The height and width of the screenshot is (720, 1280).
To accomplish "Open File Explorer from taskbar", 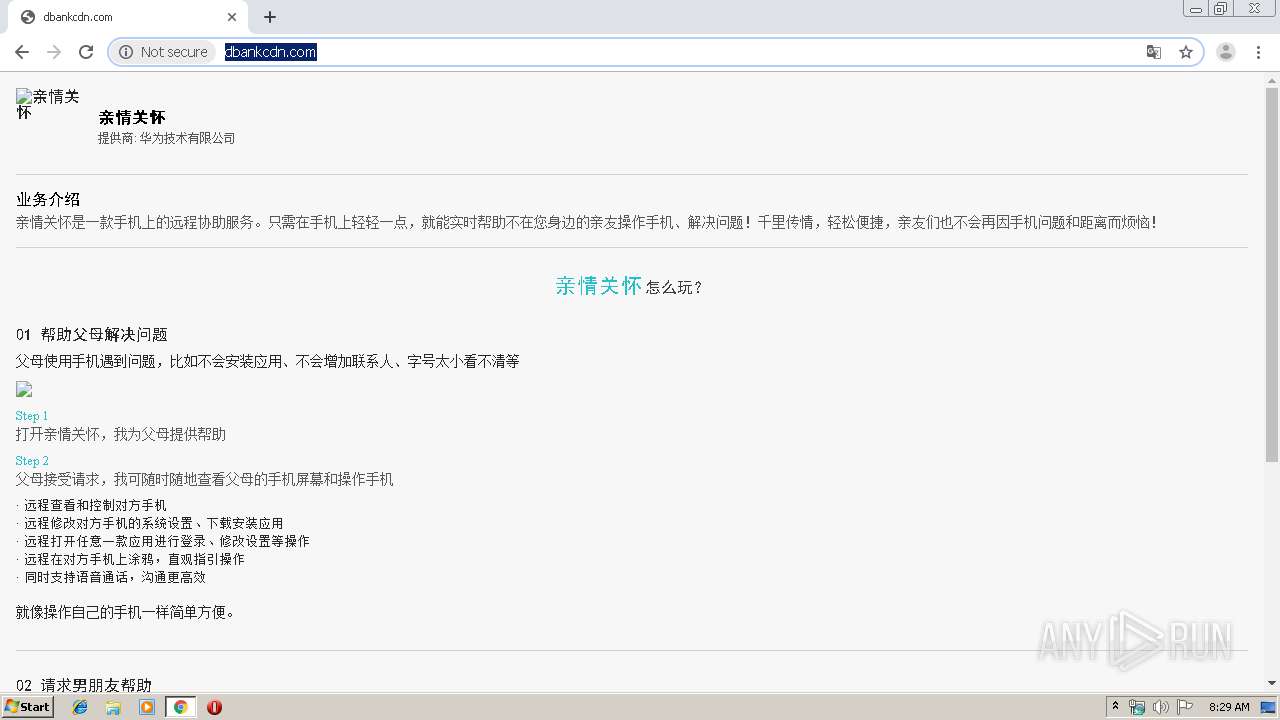I will coord(113,707).
